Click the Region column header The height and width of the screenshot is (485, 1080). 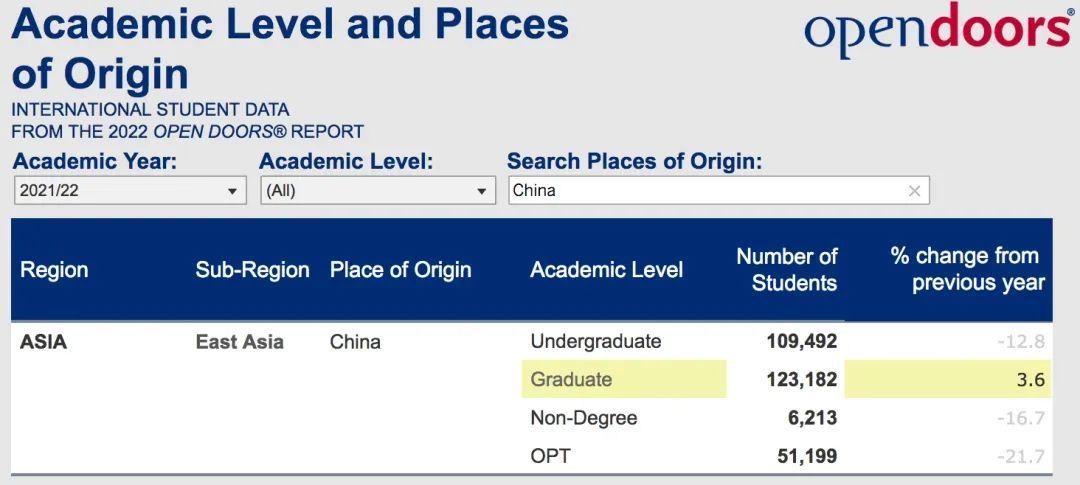point(54,269)
